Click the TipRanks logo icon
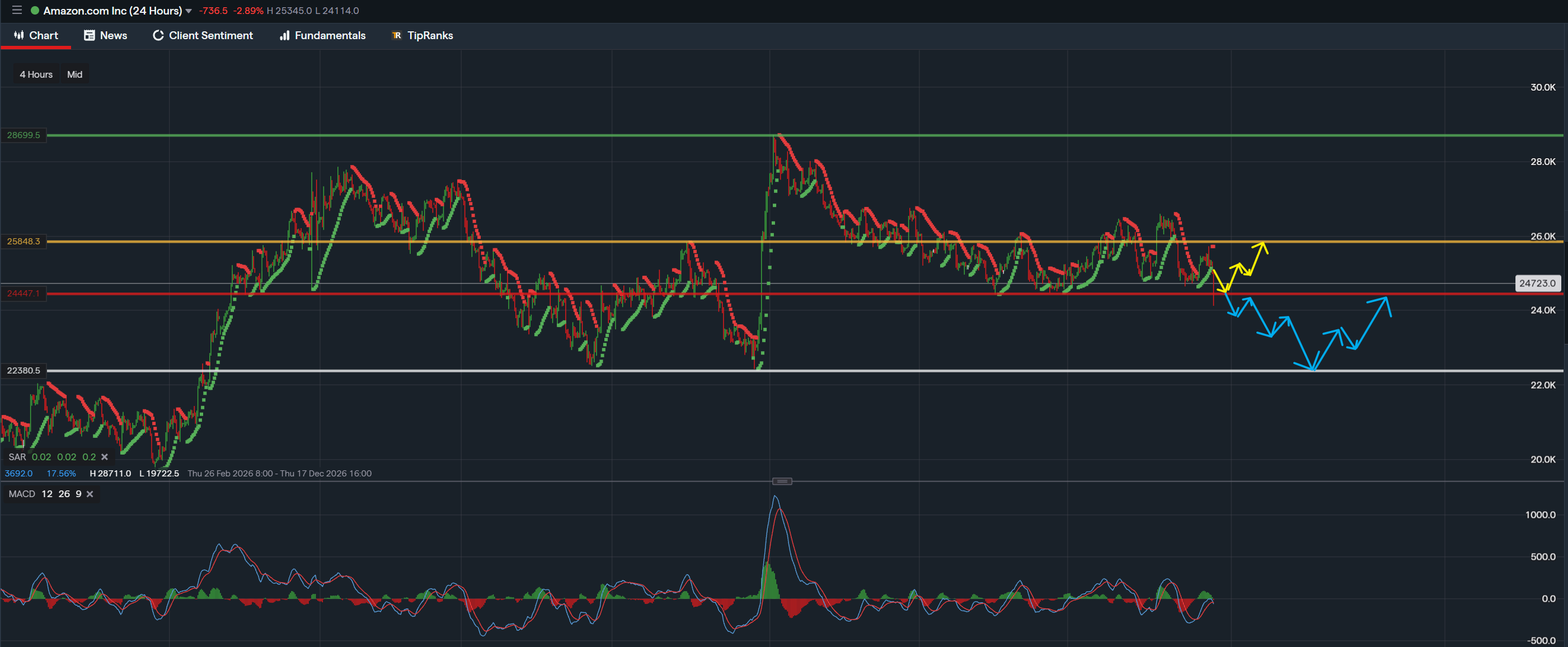The image size is (1568, 647). click(x=397, y=35)
